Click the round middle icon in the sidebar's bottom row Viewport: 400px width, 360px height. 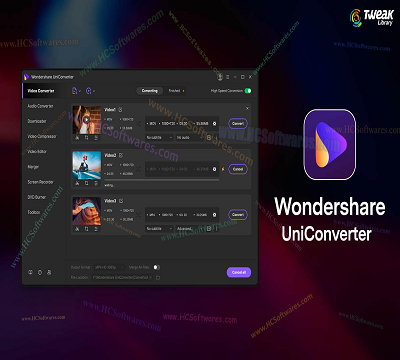[x=40, y=273]
